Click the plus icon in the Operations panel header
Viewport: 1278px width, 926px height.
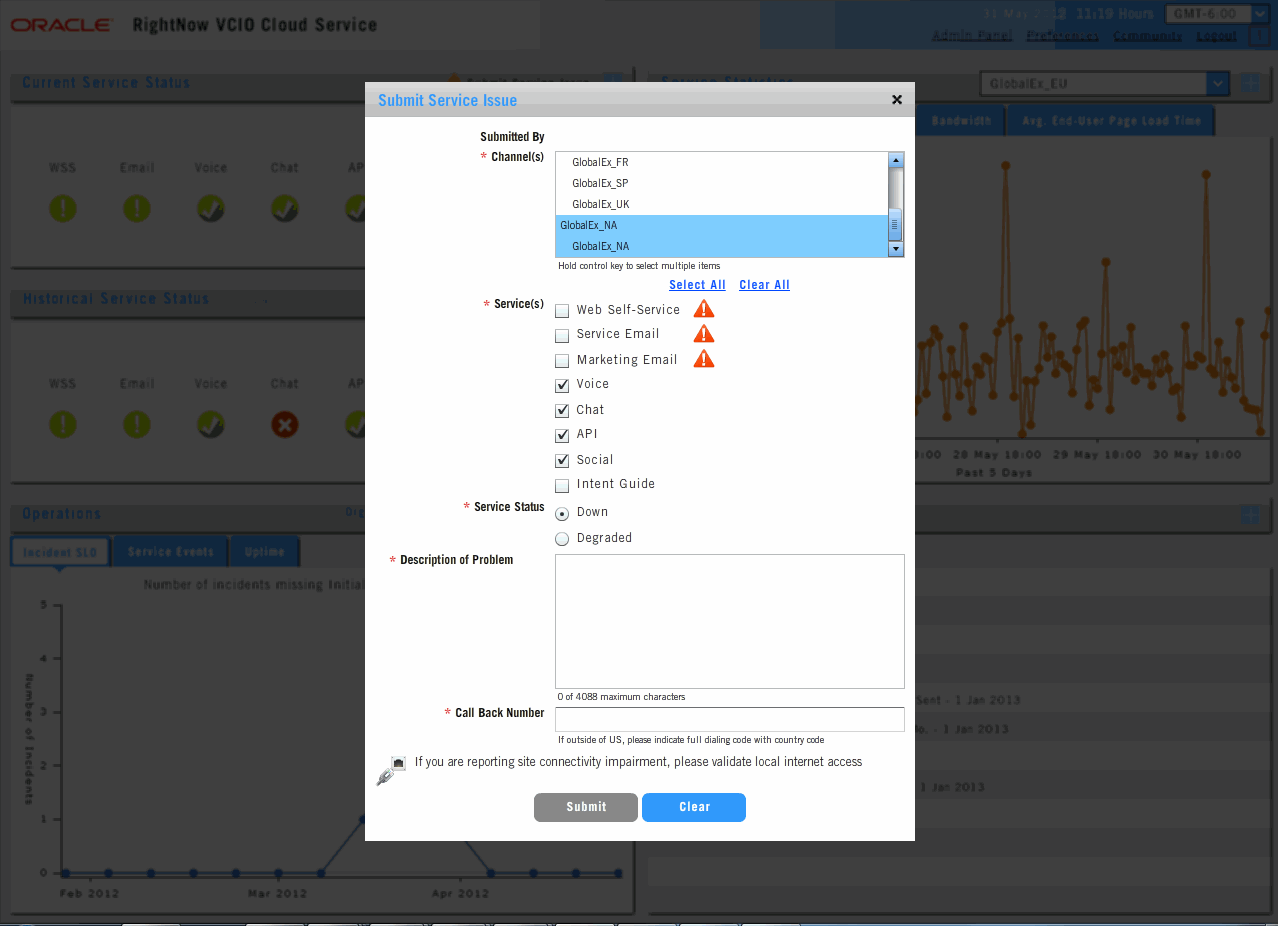tap(1250, 514)
